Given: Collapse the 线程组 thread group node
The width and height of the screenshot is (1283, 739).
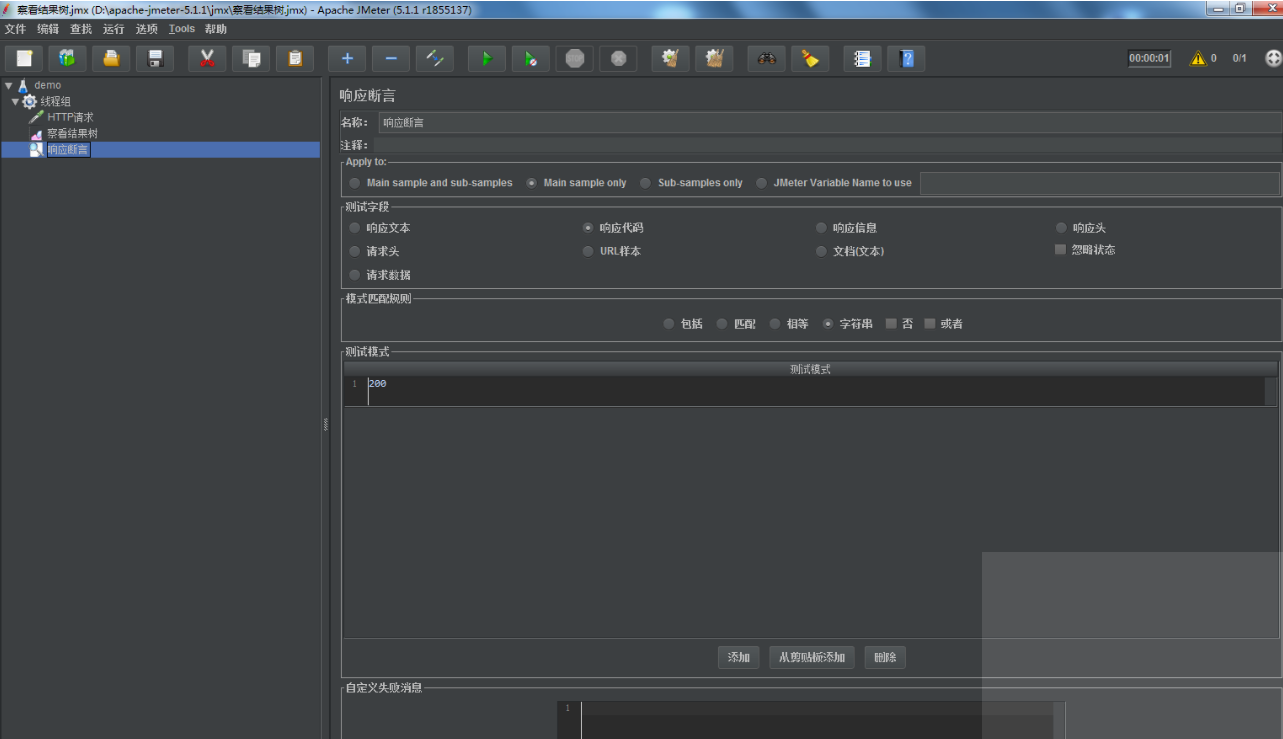Looking at the screenshot, I should tap(15, 101).
